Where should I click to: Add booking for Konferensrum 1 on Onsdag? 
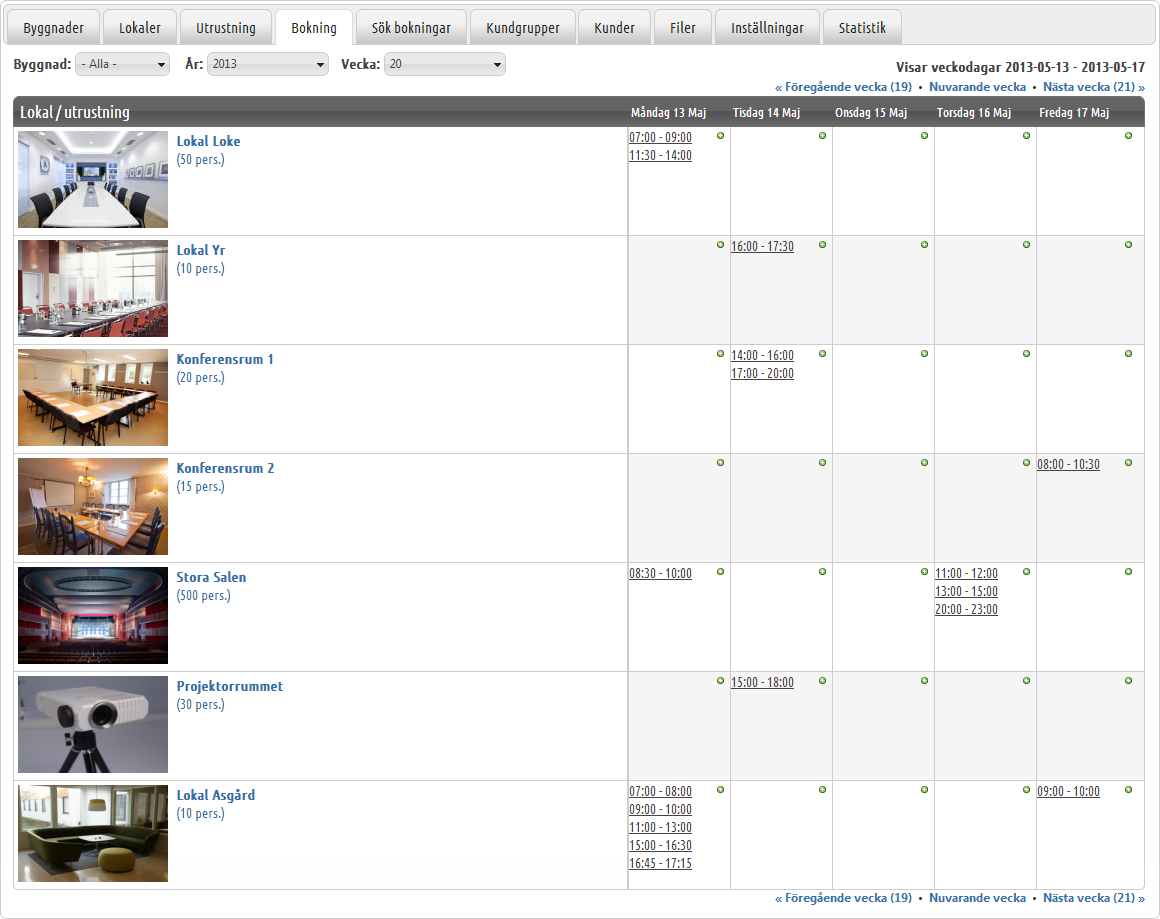pos(925,354)
